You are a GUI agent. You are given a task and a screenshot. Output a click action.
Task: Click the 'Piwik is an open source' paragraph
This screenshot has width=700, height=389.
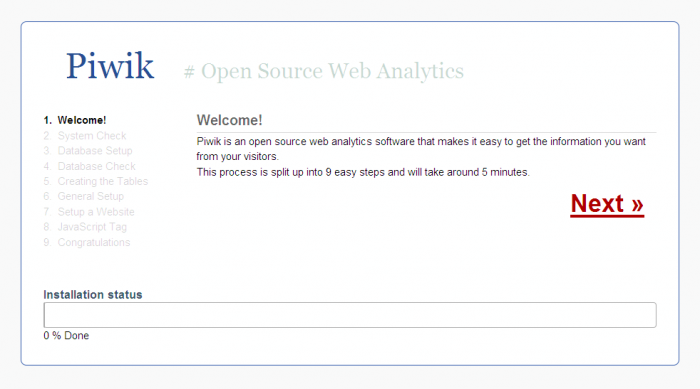click(421, 149)
